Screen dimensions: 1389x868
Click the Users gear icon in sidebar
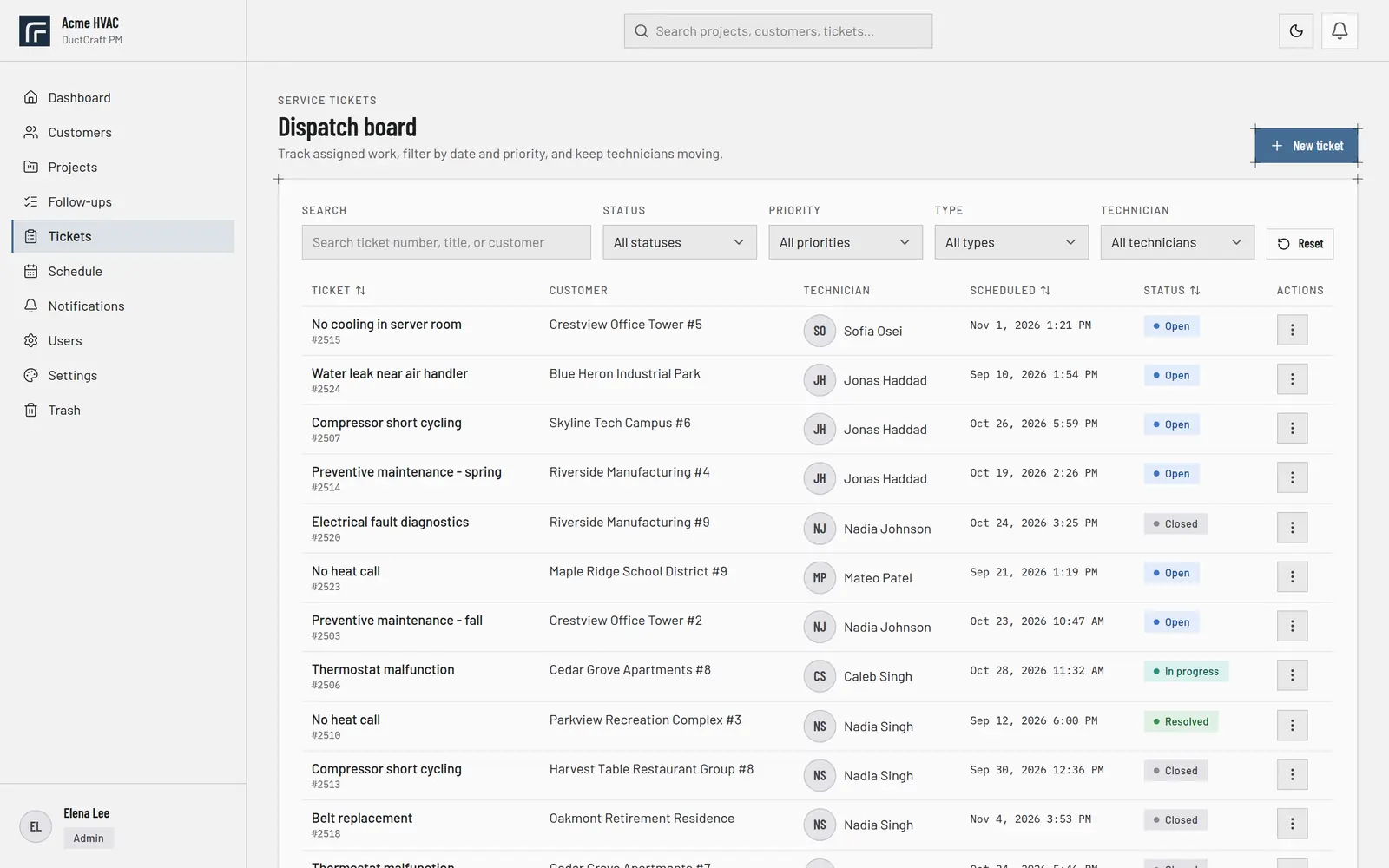[31, 340]
